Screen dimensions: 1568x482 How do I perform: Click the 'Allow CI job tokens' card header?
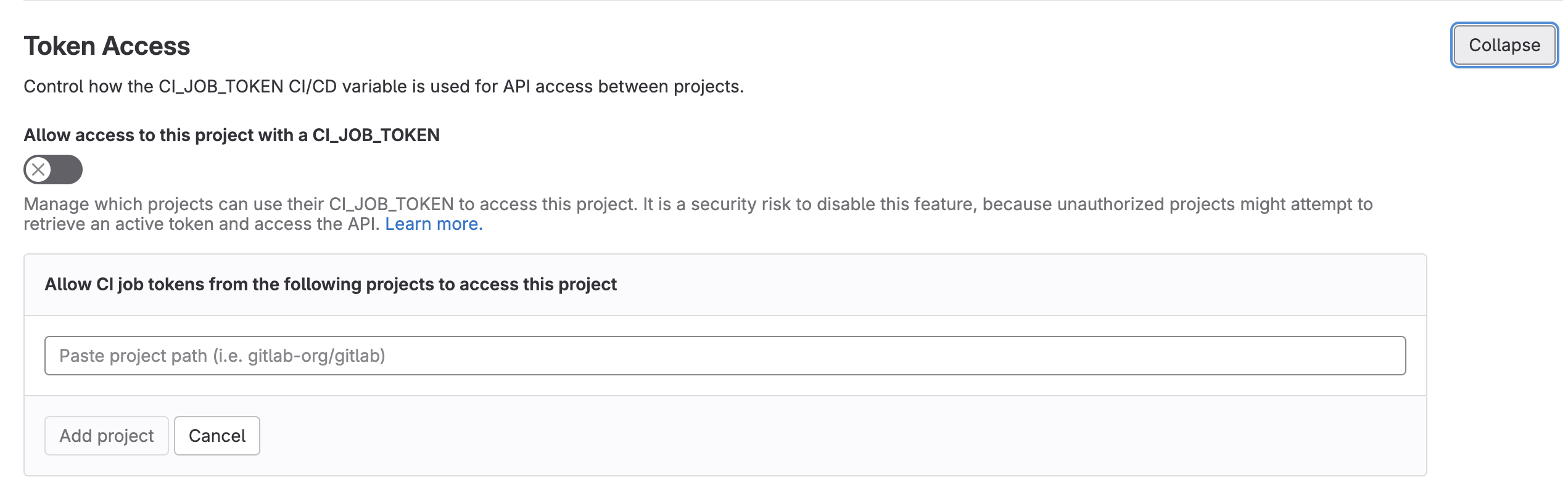[x=331, y=284]
